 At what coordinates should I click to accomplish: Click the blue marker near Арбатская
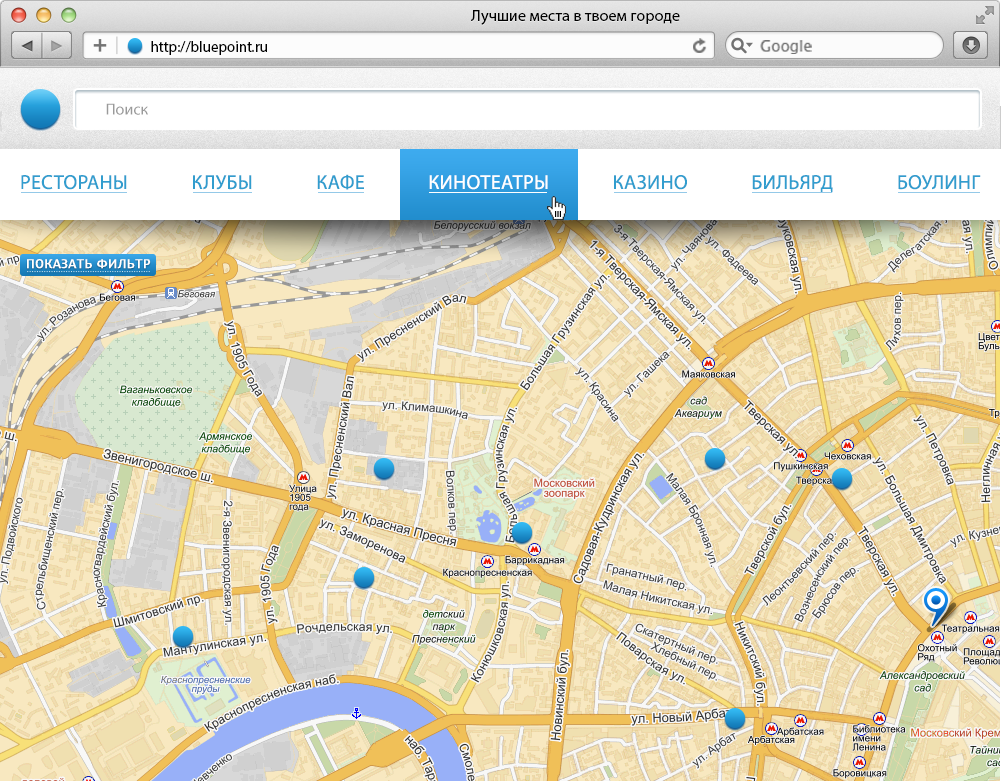735,718
